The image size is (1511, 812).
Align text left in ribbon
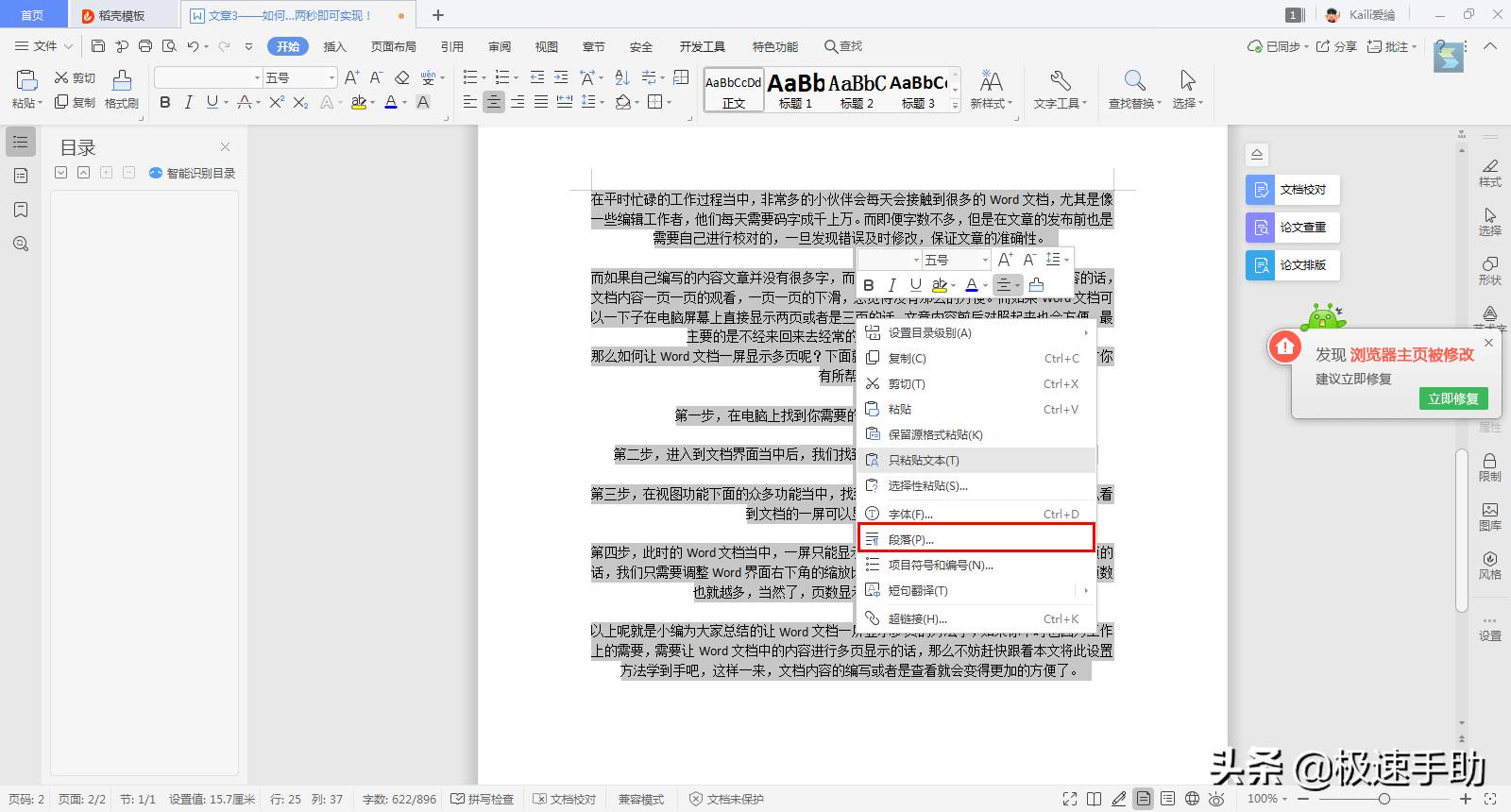tap(470, 102)
